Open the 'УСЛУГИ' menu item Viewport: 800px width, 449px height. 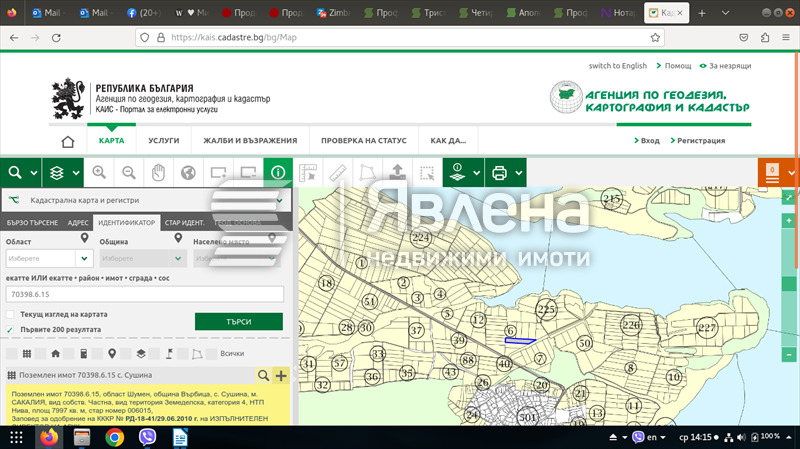[x=163, y=141]
